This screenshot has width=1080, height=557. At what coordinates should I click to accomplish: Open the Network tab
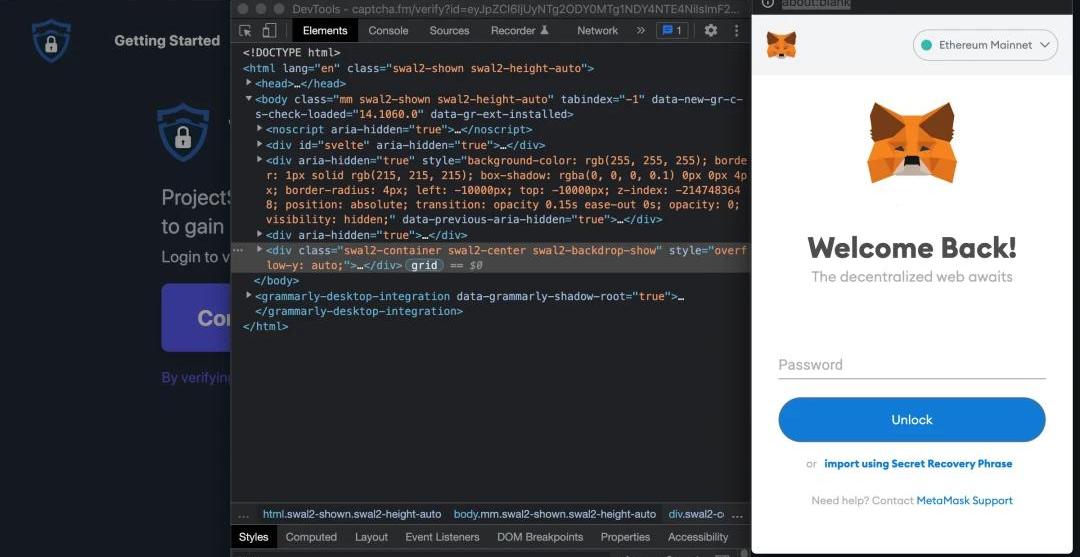pos(597,31)
